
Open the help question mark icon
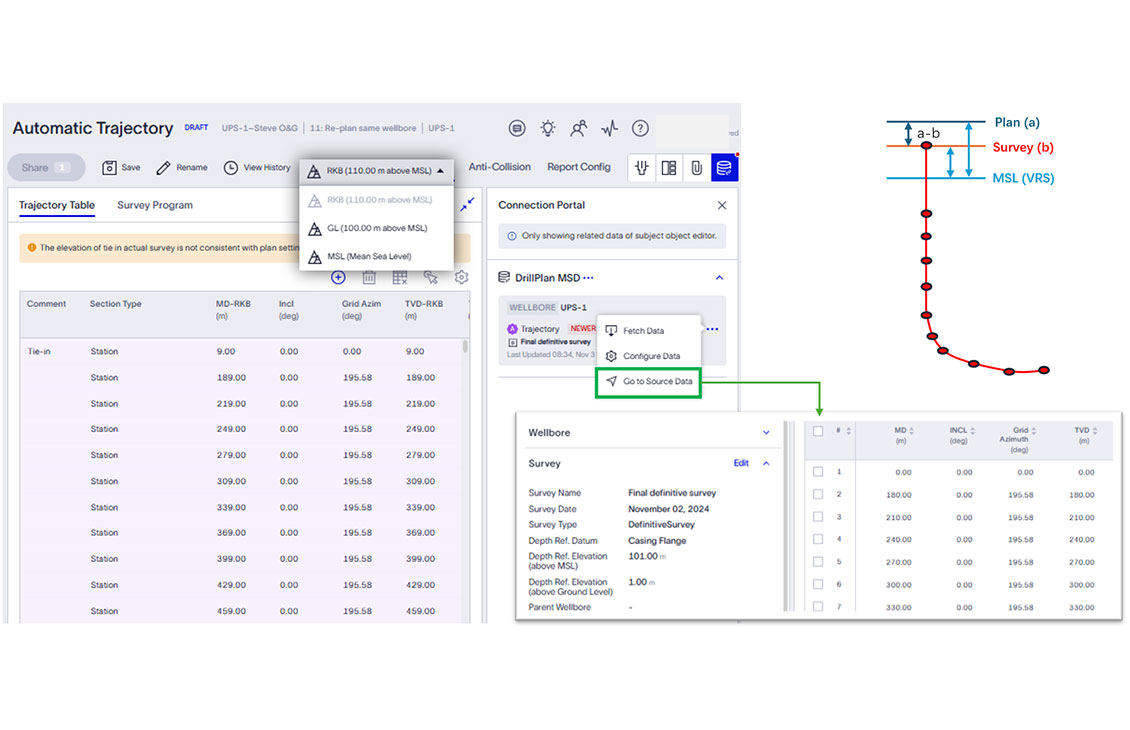(640, 128)
